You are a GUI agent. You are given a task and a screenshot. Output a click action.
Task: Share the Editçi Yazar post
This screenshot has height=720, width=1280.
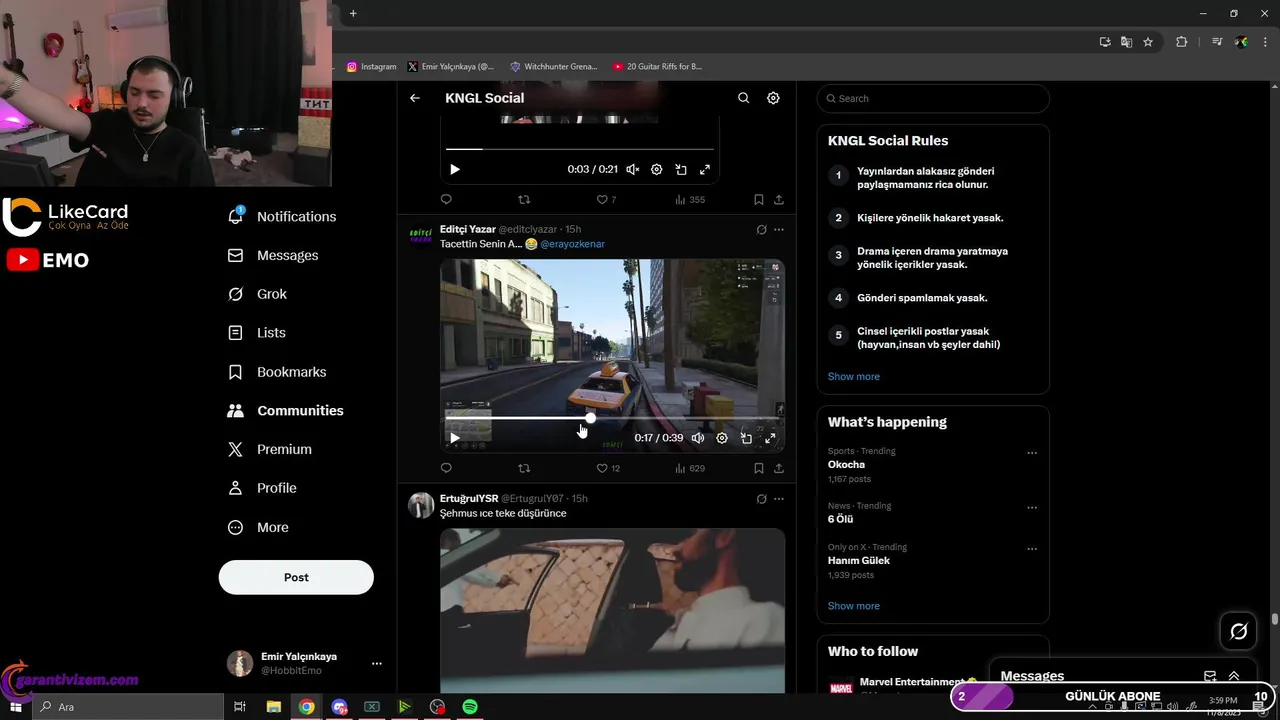[779, 468]
